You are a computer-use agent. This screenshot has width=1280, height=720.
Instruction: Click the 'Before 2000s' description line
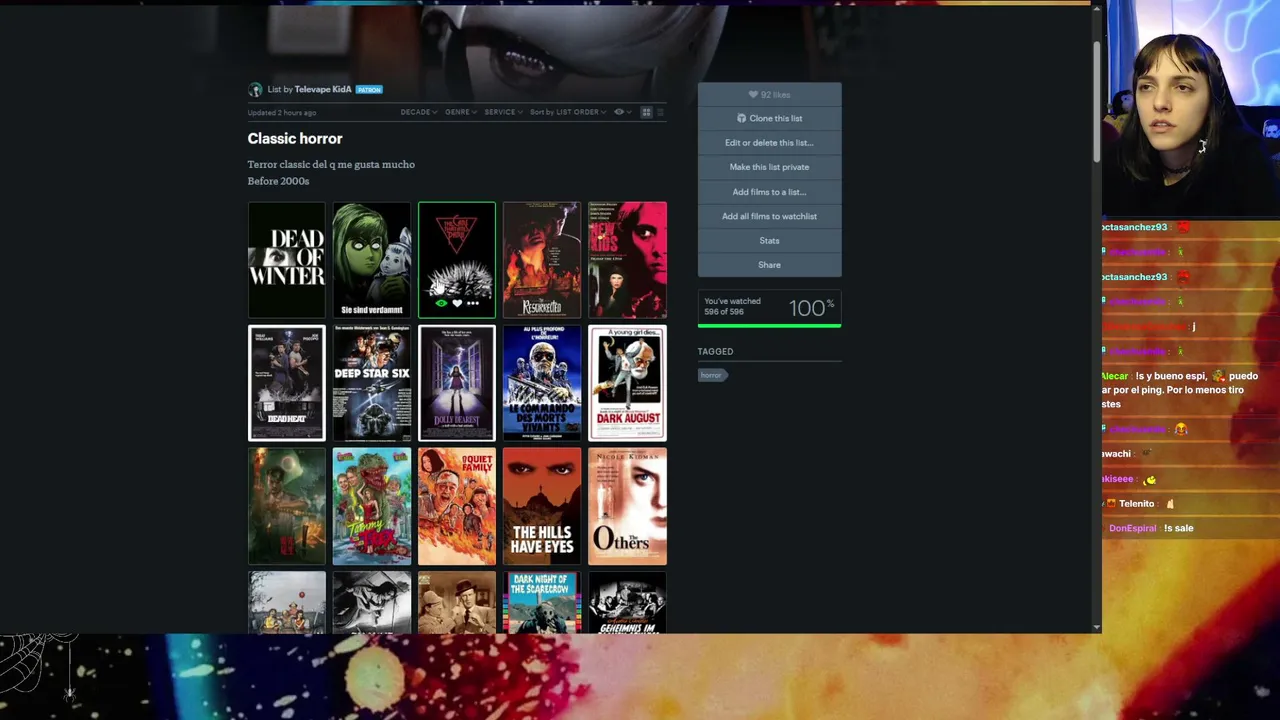[278, 181]
